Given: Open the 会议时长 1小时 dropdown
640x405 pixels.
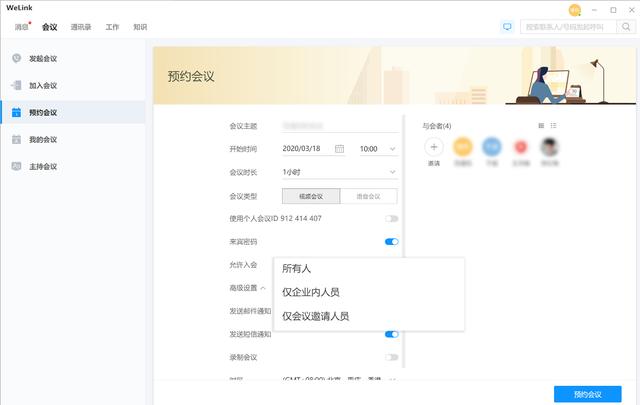Looking at the screenshot, I should tap(340, 172).
